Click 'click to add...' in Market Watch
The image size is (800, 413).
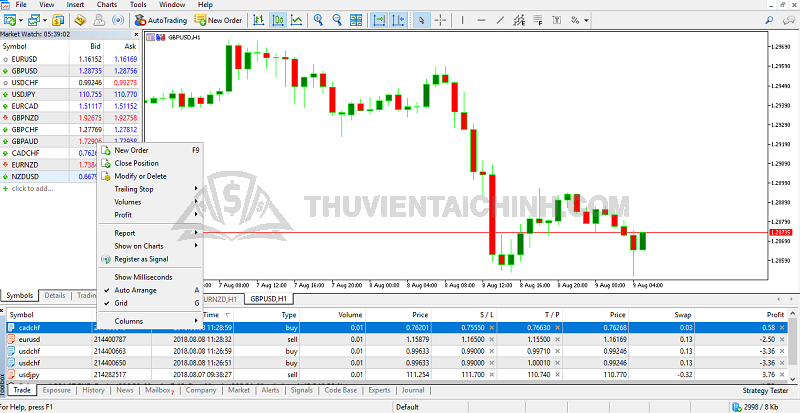tap(32, 188)
